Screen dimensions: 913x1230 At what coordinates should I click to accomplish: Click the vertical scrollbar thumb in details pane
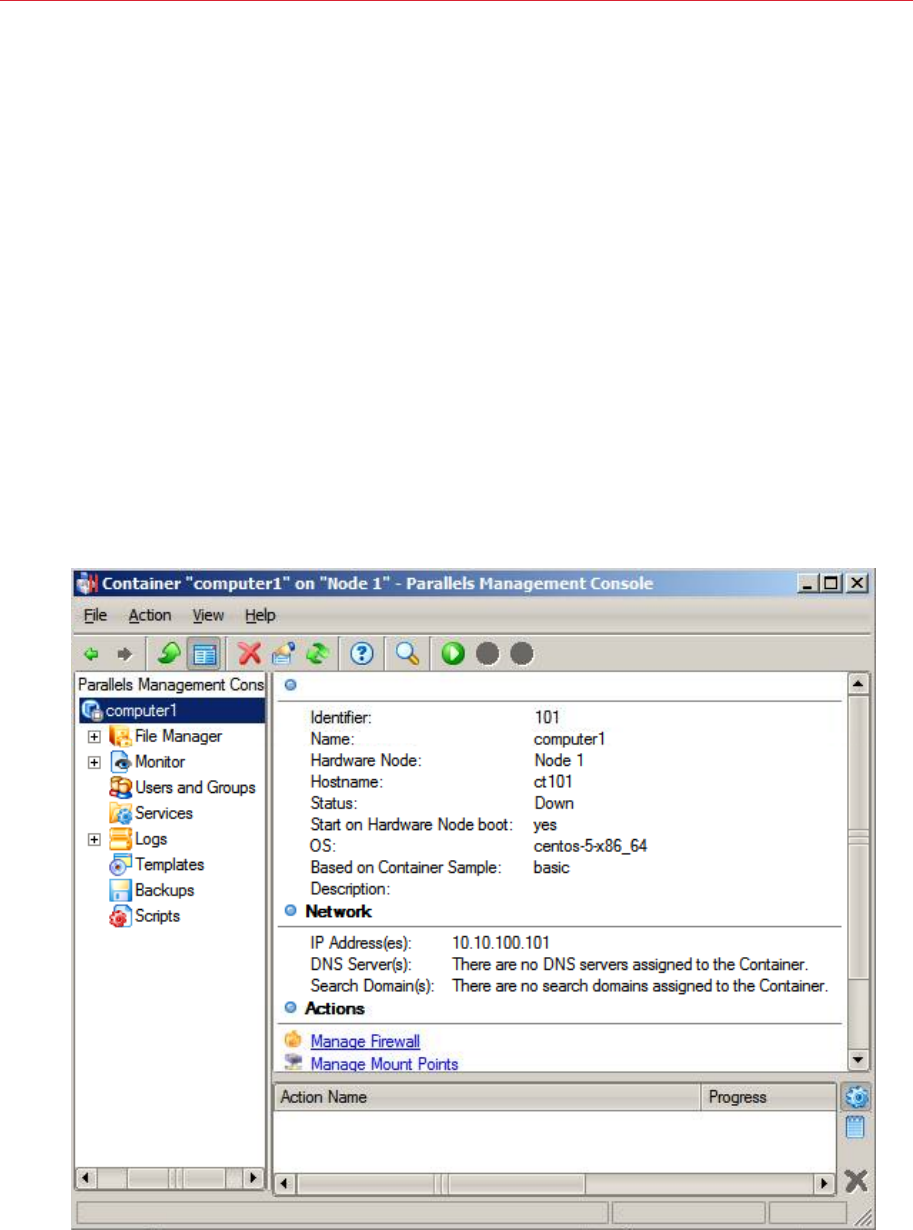click(x=858, y=837)
